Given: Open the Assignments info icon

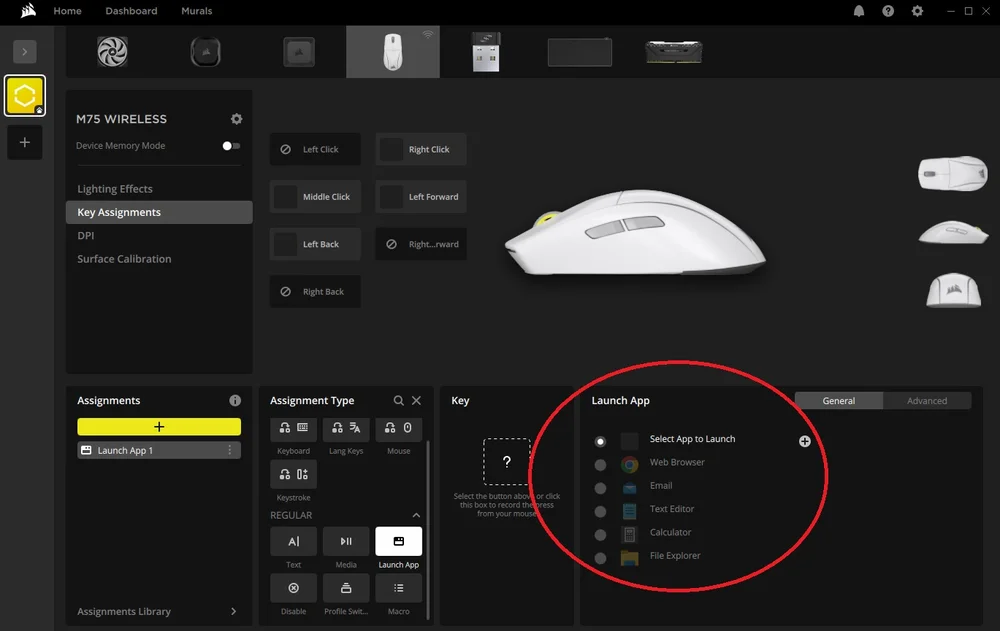Looking at the screenshot, I should coord(235,401).
